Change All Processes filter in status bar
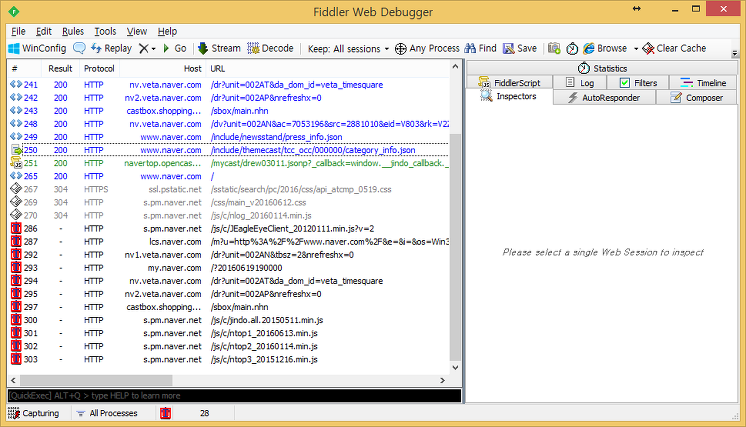The height and width of the screenshot is (427, 746). pos(107,413)
